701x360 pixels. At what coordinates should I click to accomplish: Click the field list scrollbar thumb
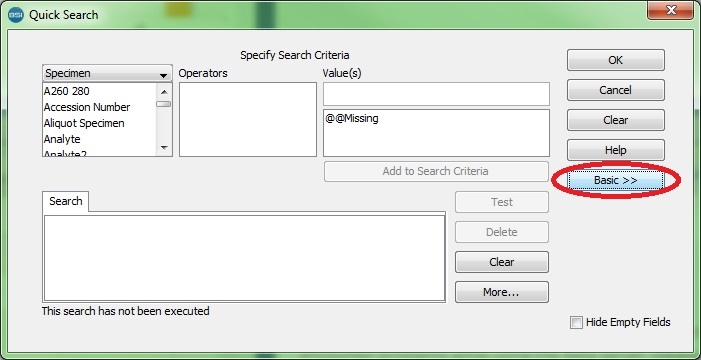[164, 104]
